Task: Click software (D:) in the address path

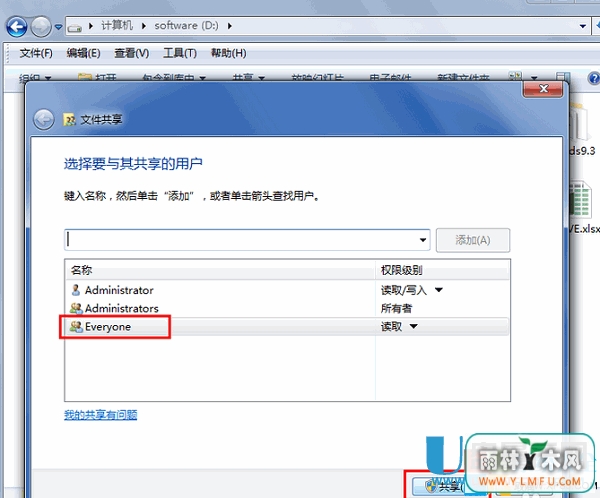Action: (x=186, y=26)
